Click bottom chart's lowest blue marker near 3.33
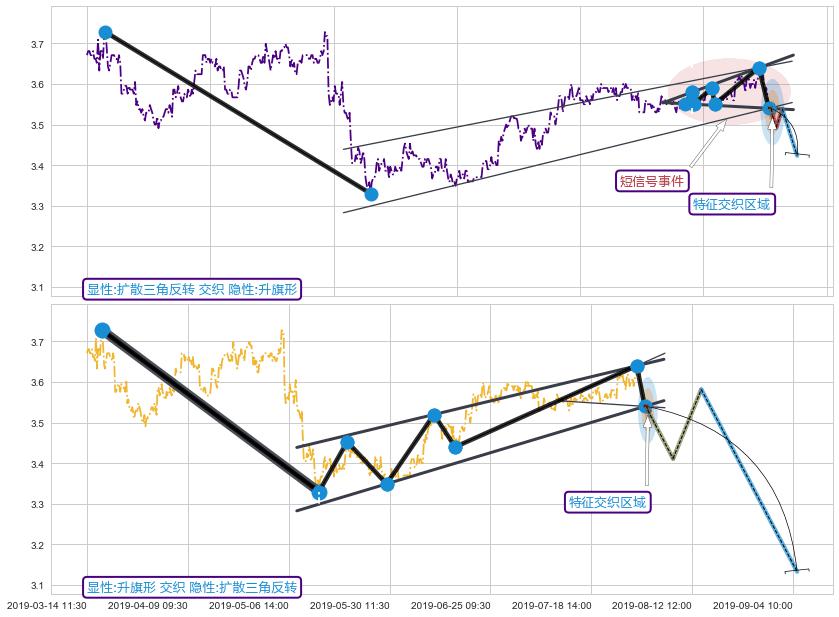839x617 pixels. pyautogui.click(x=319, y=492)
